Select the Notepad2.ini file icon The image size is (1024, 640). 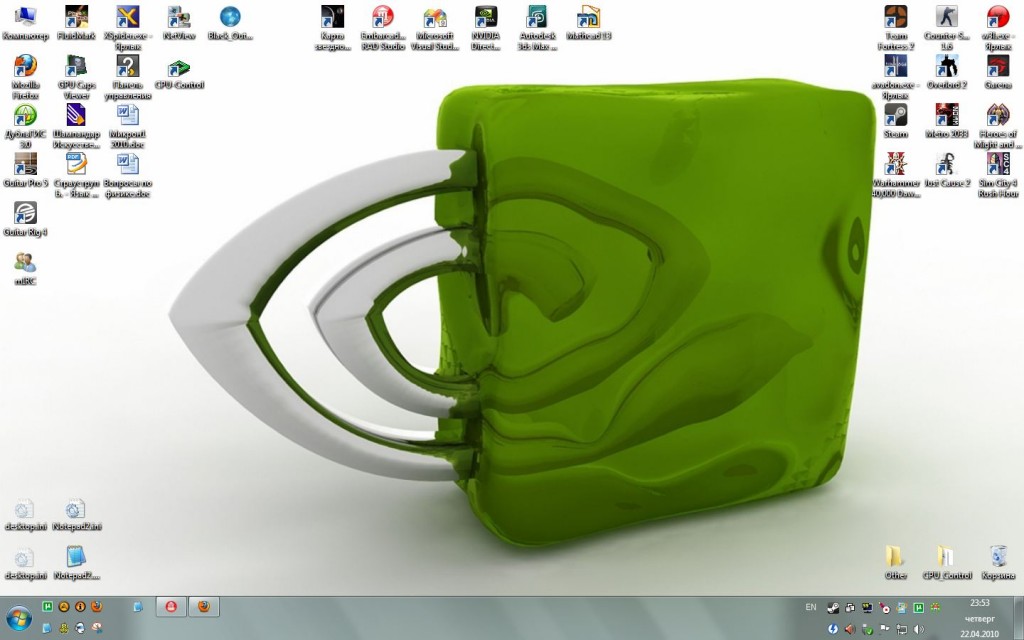[76, 515]
